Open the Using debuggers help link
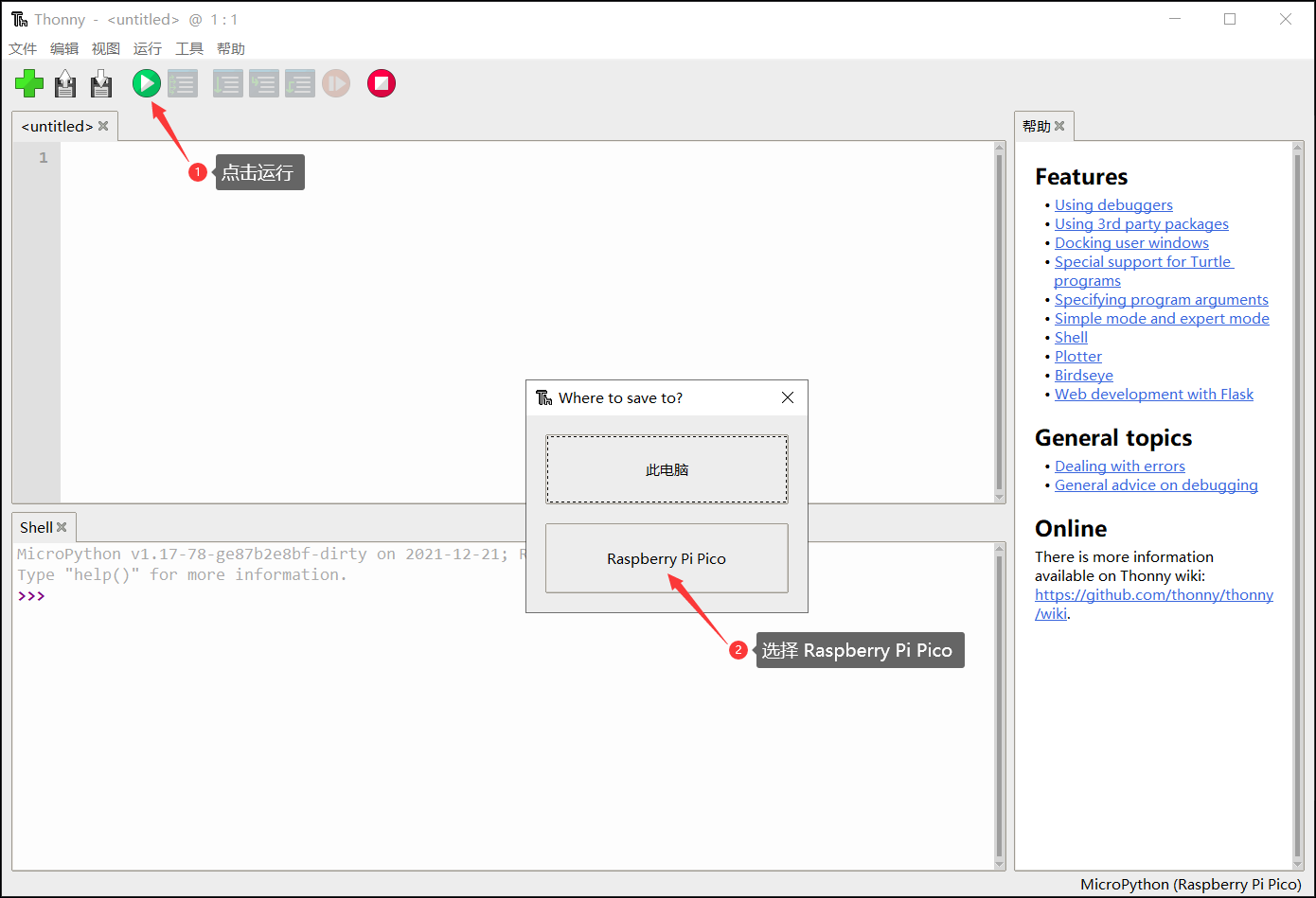 (x=1113, y=204)
